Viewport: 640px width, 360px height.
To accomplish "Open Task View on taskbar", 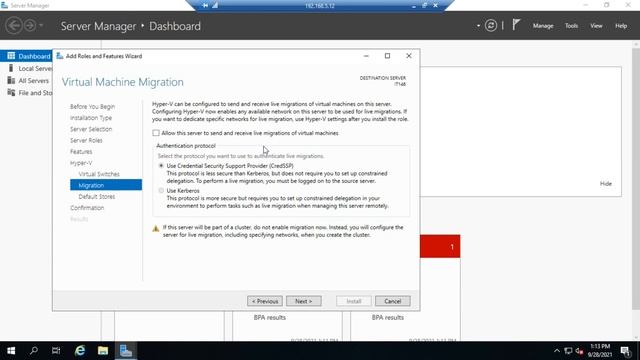I will click(56, 351).
